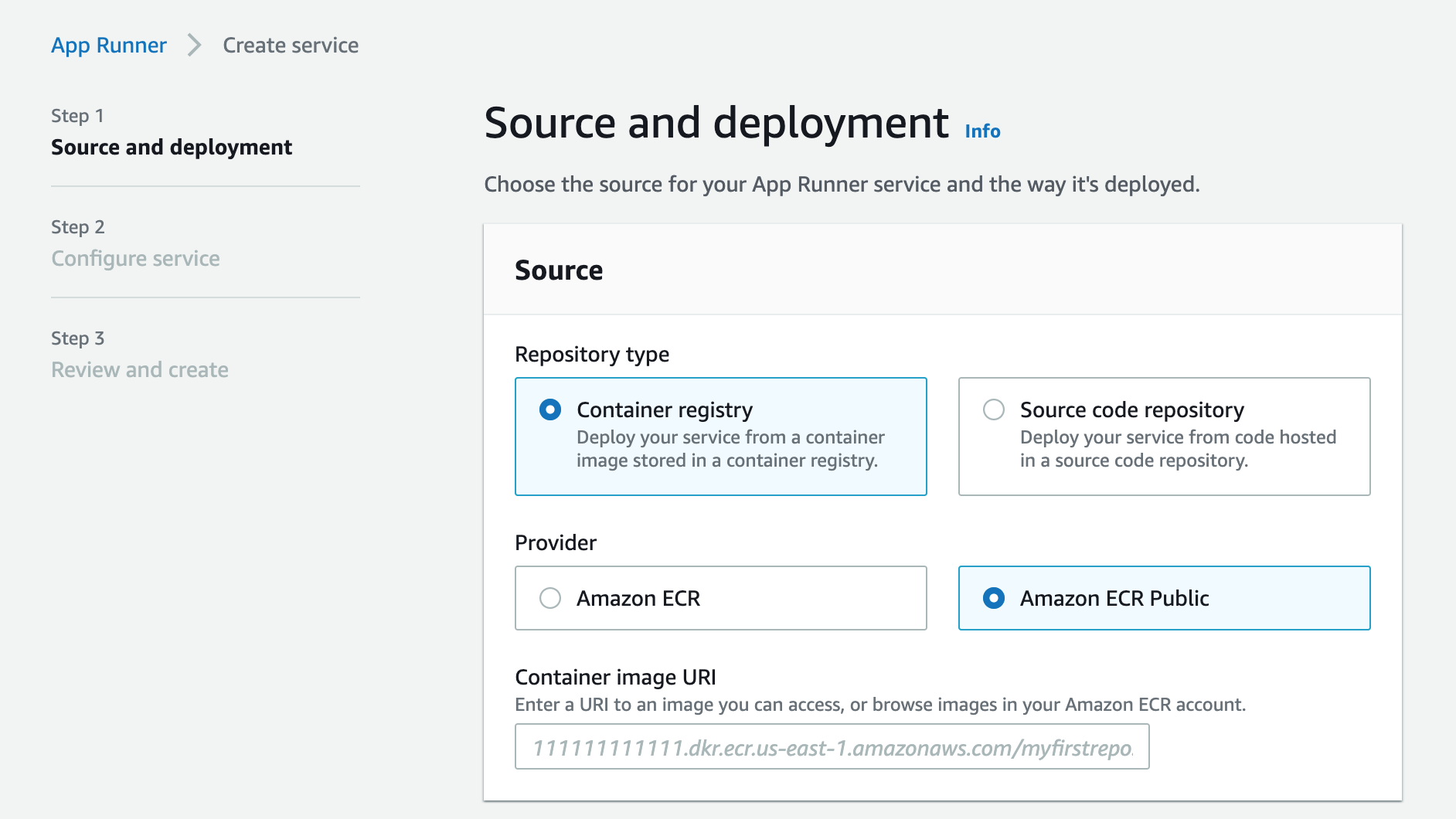Select Step 1 Source and deployment
The width and height of the screenshot is (1456, 819).
pos(172,147)
